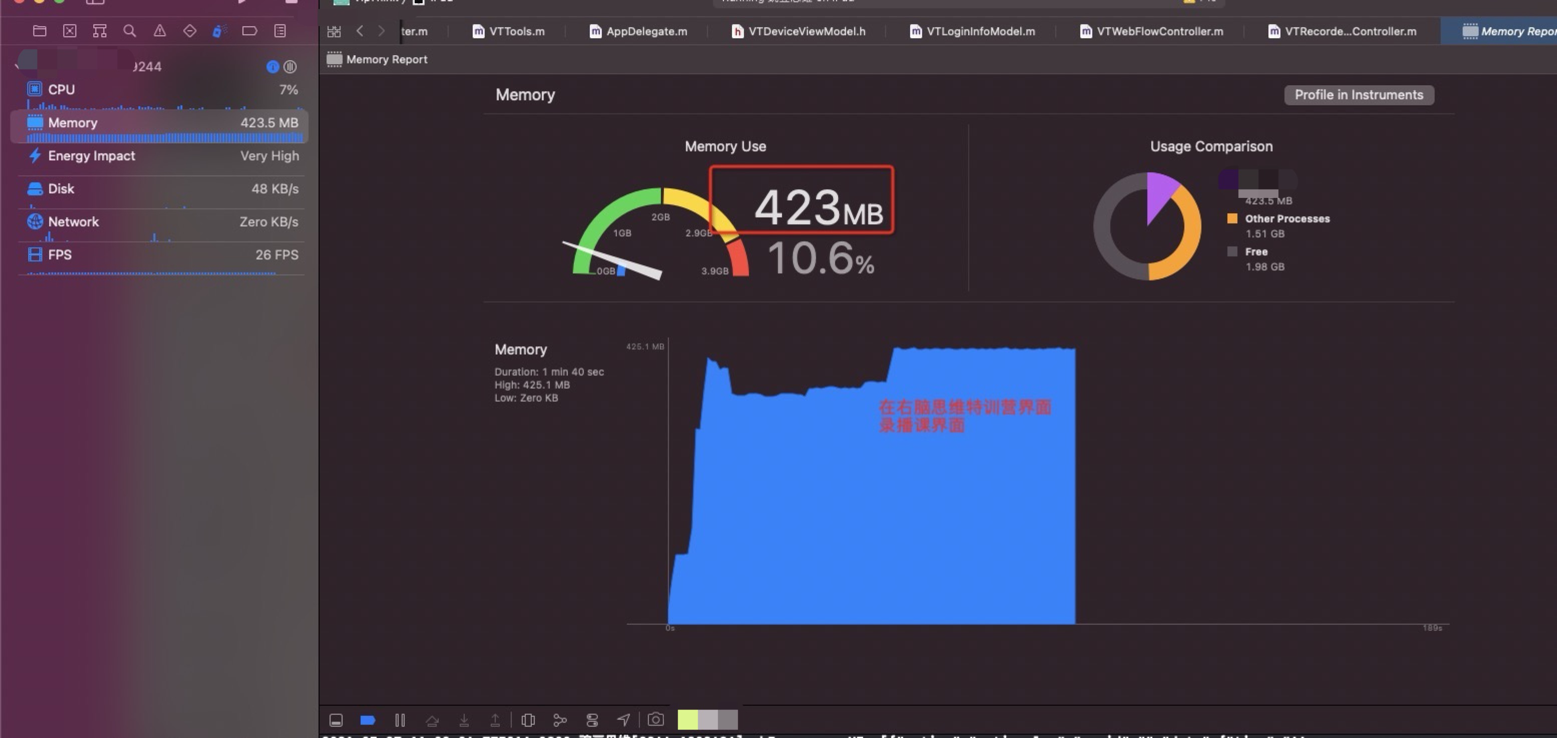Screen dimensions: 1557x738
Task: Select the Disk gauge row
Action: 160,191
